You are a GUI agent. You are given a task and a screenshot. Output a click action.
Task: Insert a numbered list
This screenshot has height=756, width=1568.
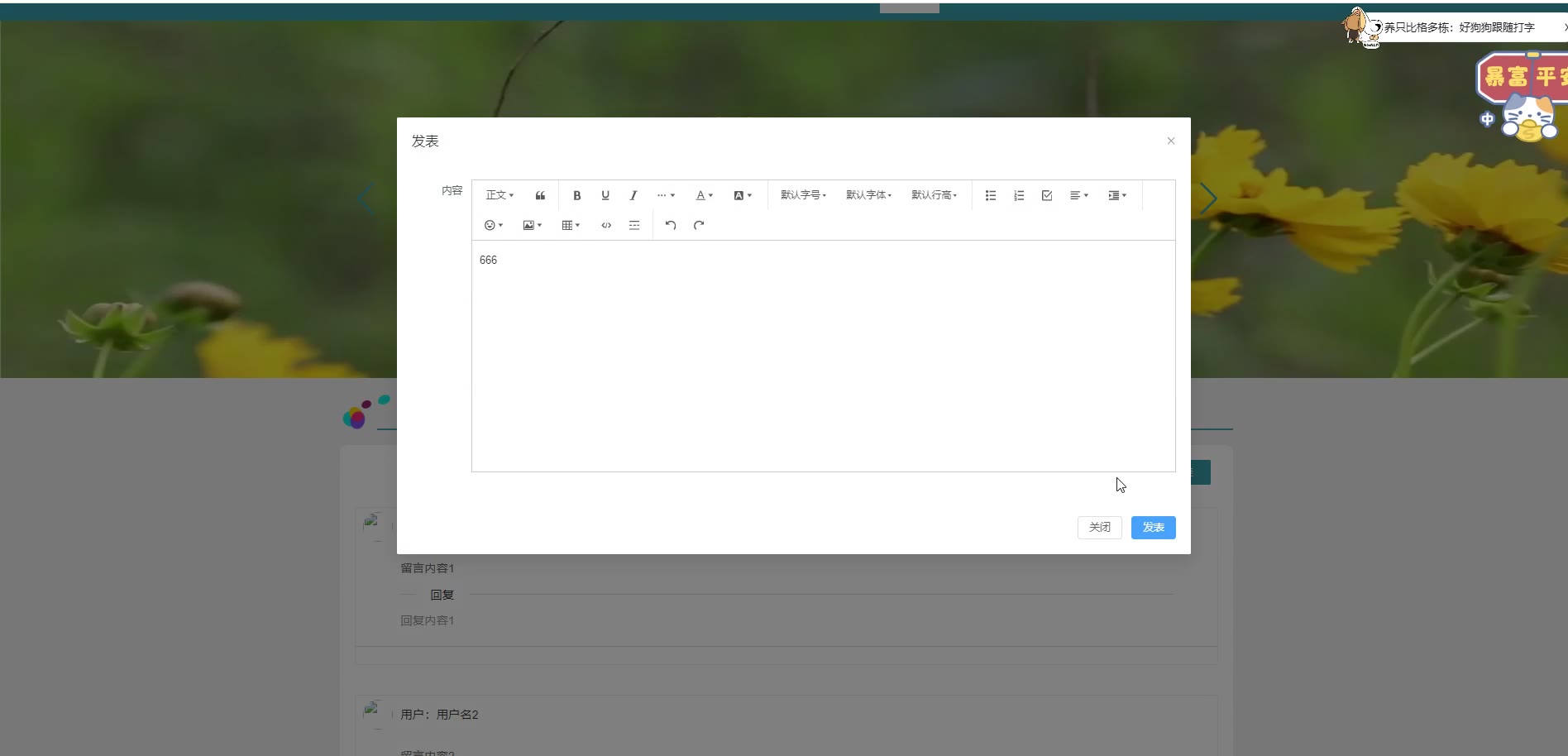[1019, 195]
